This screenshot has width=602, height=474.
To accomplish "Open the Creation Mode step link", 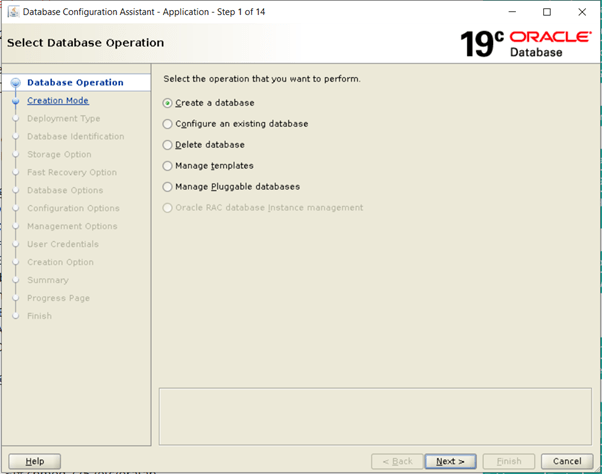I will [57, 101].
